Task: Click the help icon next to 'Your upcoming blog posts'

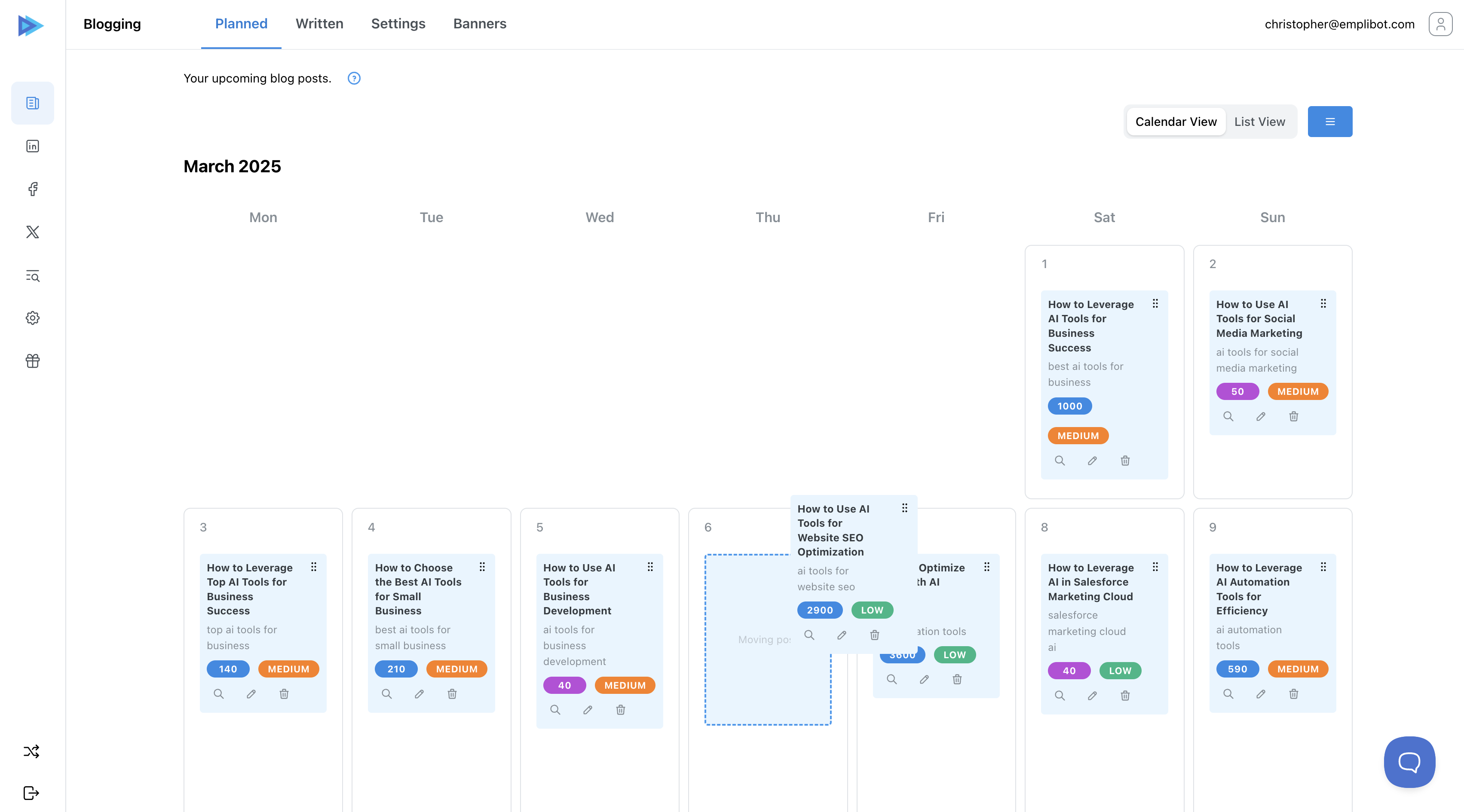Action: point(353,79)
